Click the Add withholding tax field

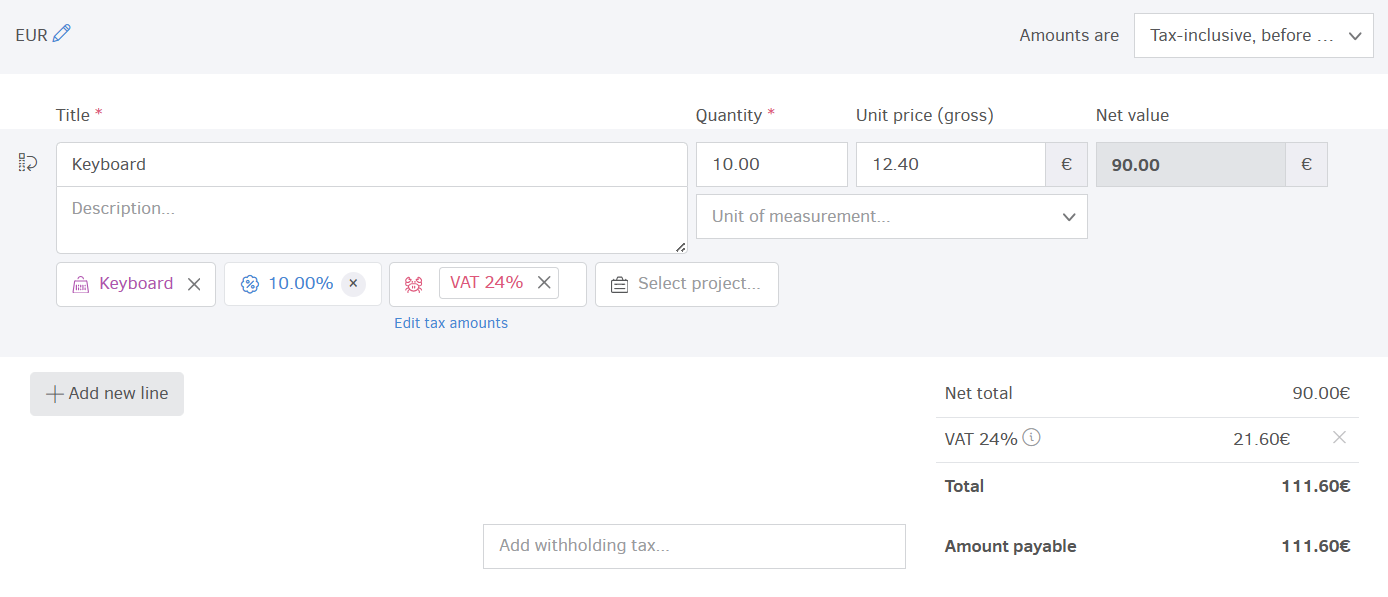[x=694, y=546]
